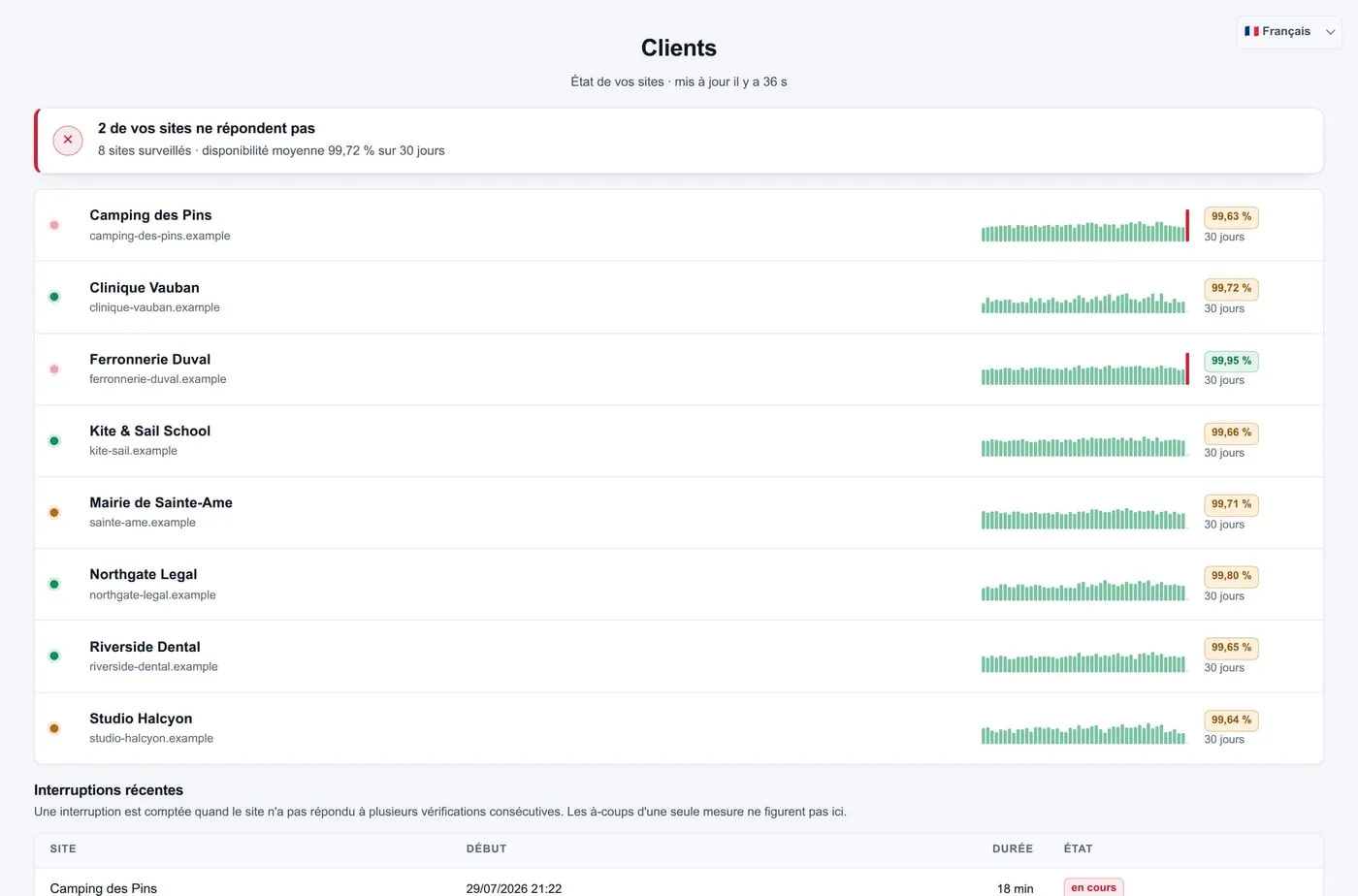The width and height of the screenshot is (1358, 896).
Task: Open the Français language dropdown
Action: pyautogui.click(x=1289, y=31)
